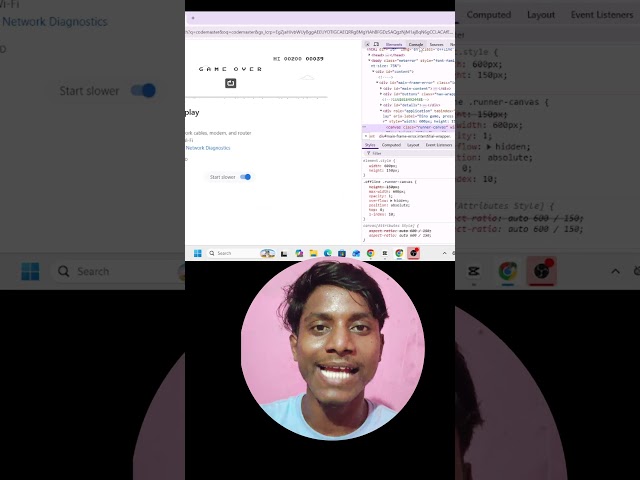
Task: Switch to the DevTools Console tab
Action: [x=416, y=44]
